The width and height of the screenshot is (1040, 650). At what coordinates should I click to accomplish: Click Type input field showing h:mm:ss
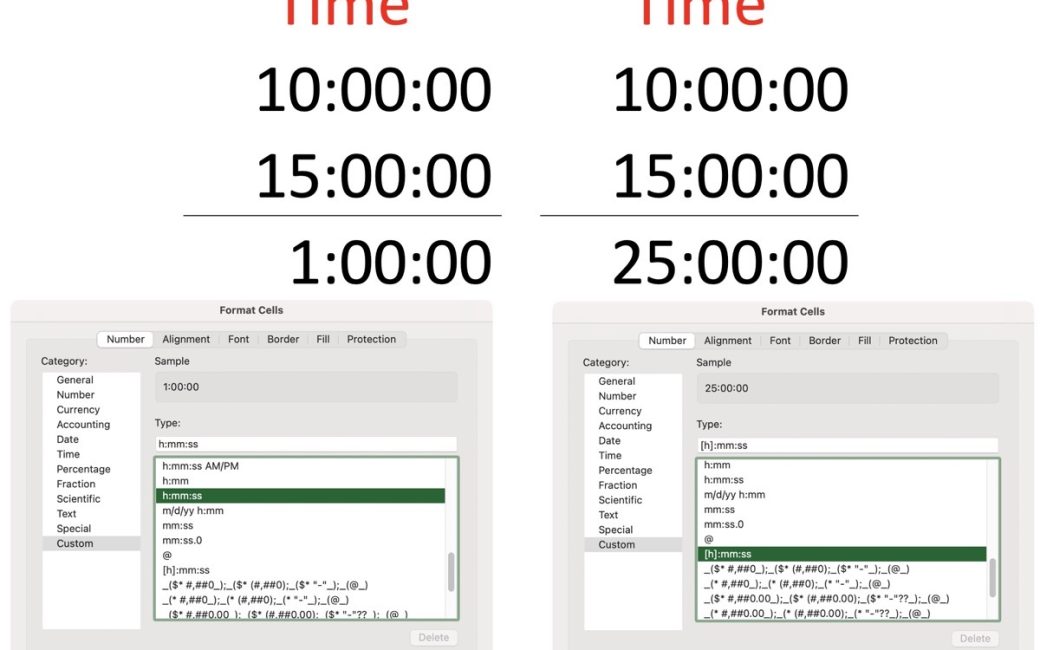[305, 444]
